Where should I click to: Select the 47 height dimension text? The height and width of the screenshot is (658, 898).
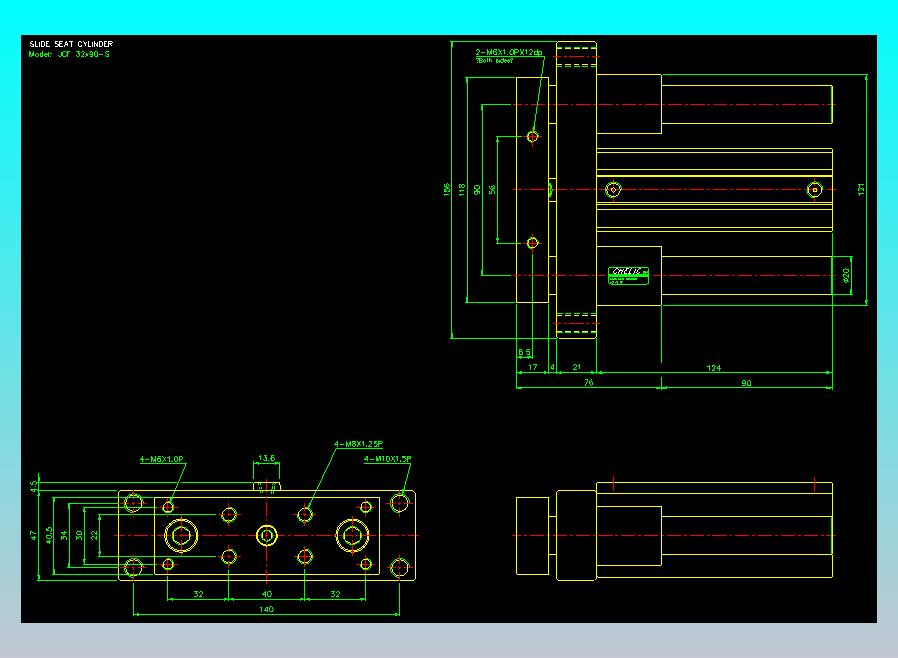[x=33, y=535]
